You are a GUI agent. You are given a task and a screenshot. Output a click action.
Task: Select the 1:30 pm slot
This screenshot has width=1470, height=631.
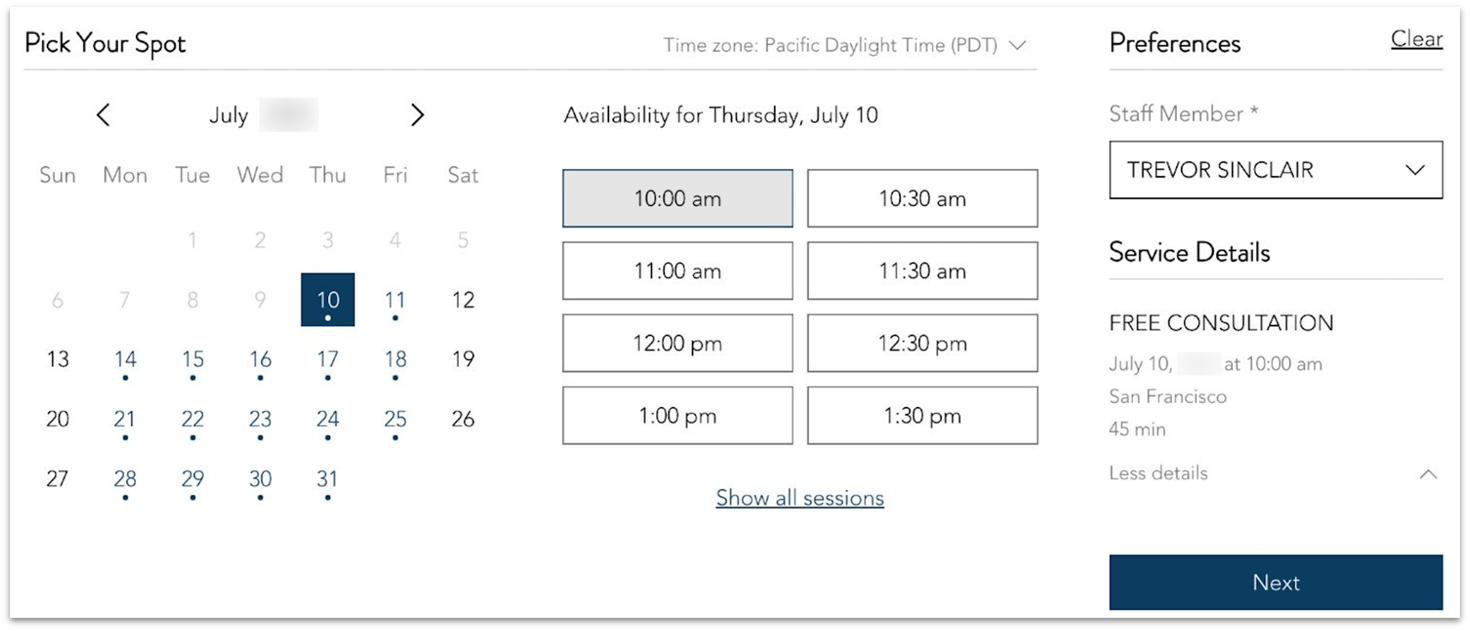(922, 416)
